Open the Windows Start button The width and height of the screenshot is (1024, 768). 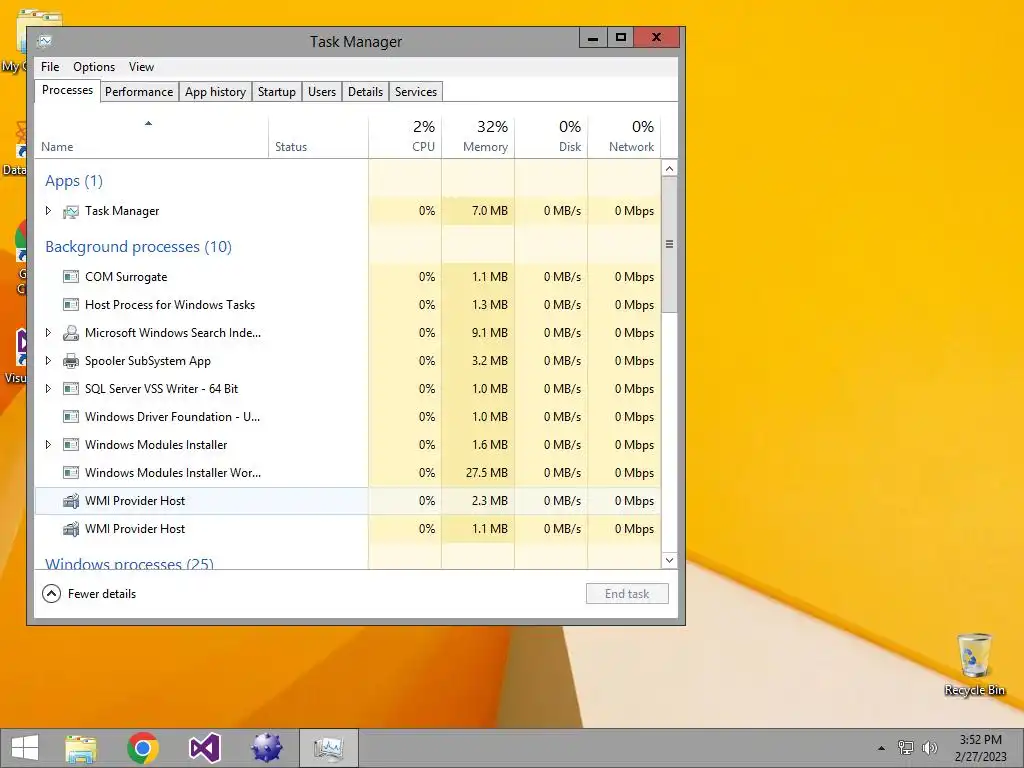(x=25, y=748)
